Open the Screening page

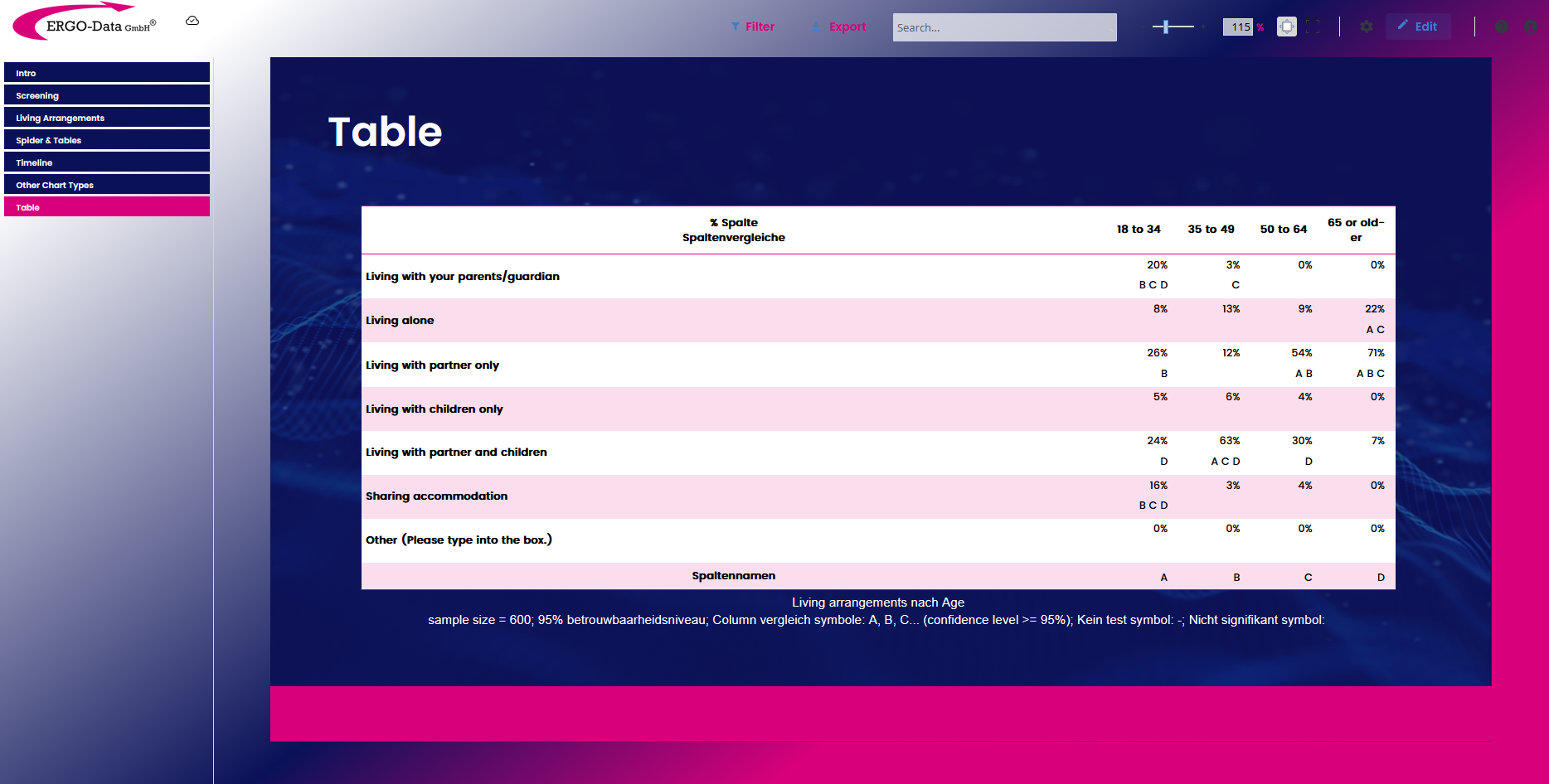(107, 95)
